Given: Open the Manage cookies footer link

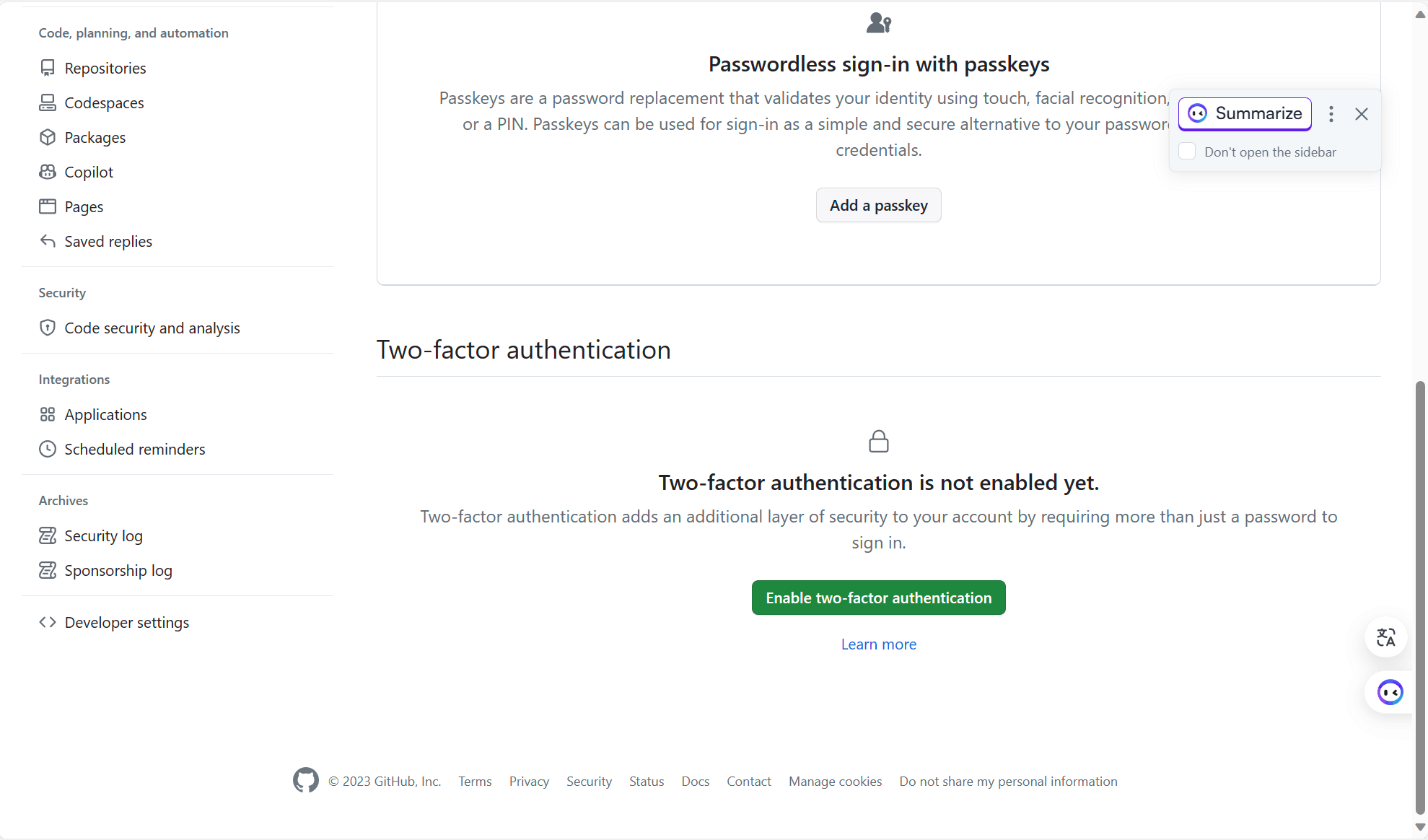Looking at the screenshot, I should tap(835, 782).
